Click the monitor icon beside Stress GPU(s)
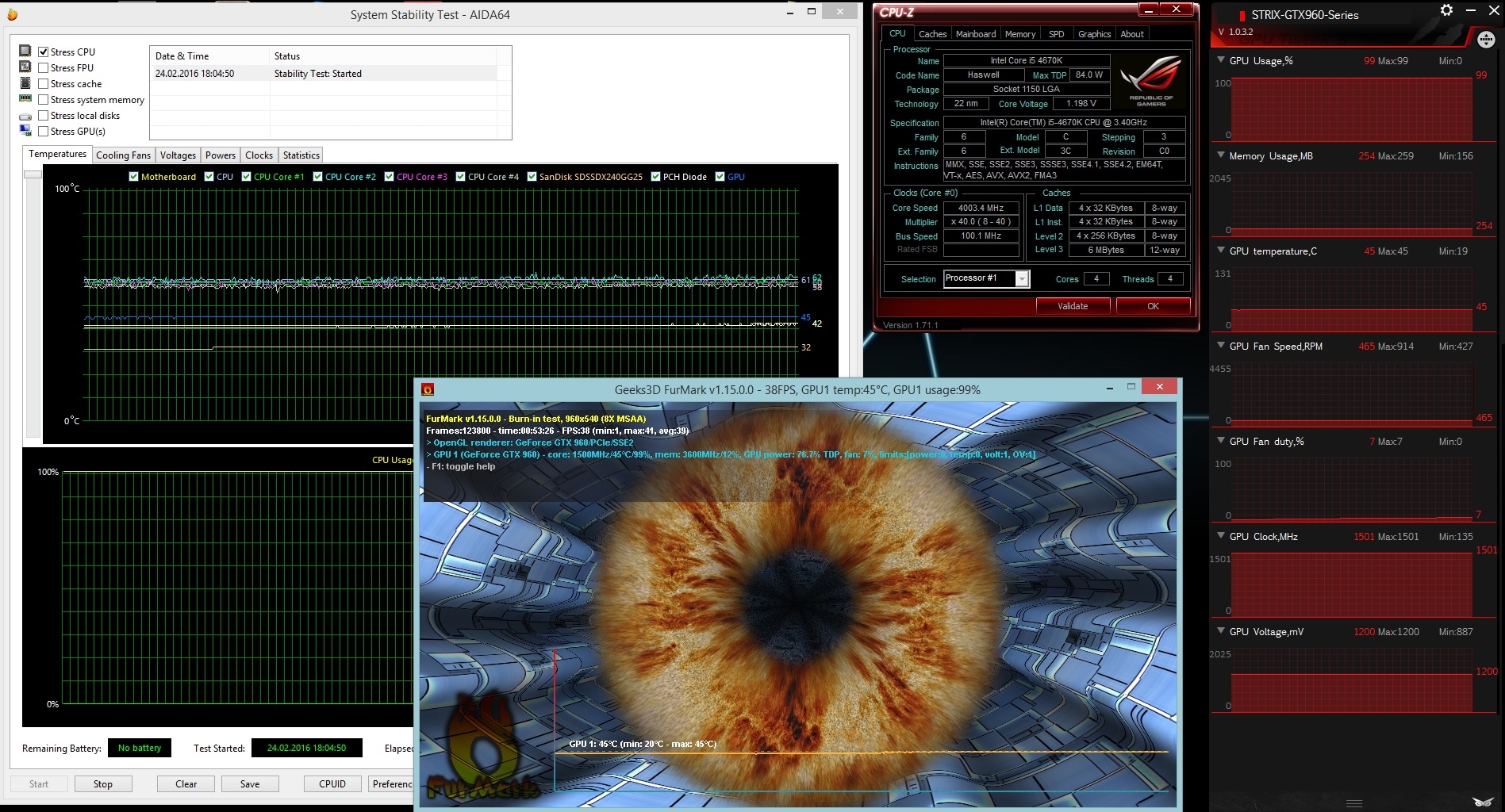The image size is (1505, 812). (25, 131)
